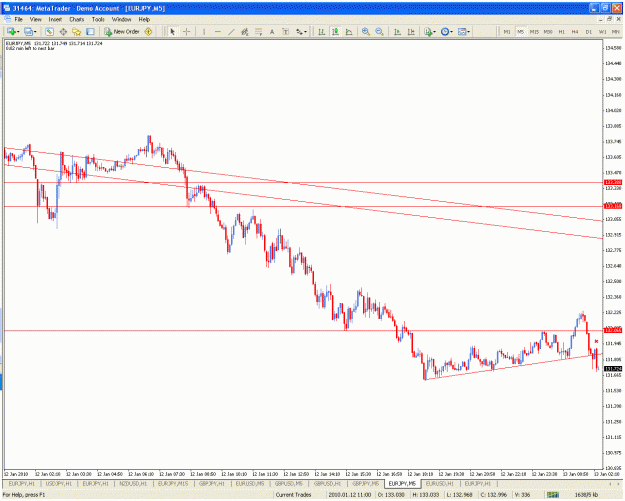Open the Insert menu
The image size is (625, 501).
(55, 19)
